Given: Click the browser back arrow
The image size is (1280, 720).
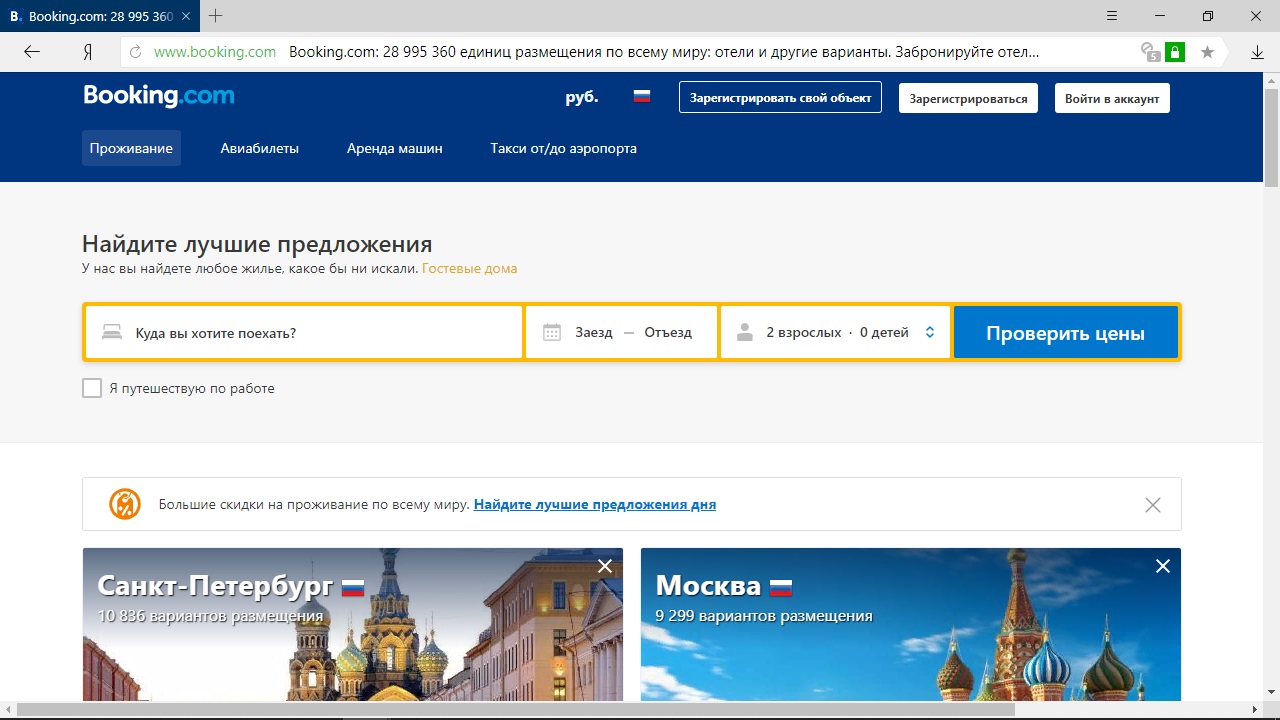Looking at the screenshot, I should coord(32,52).
